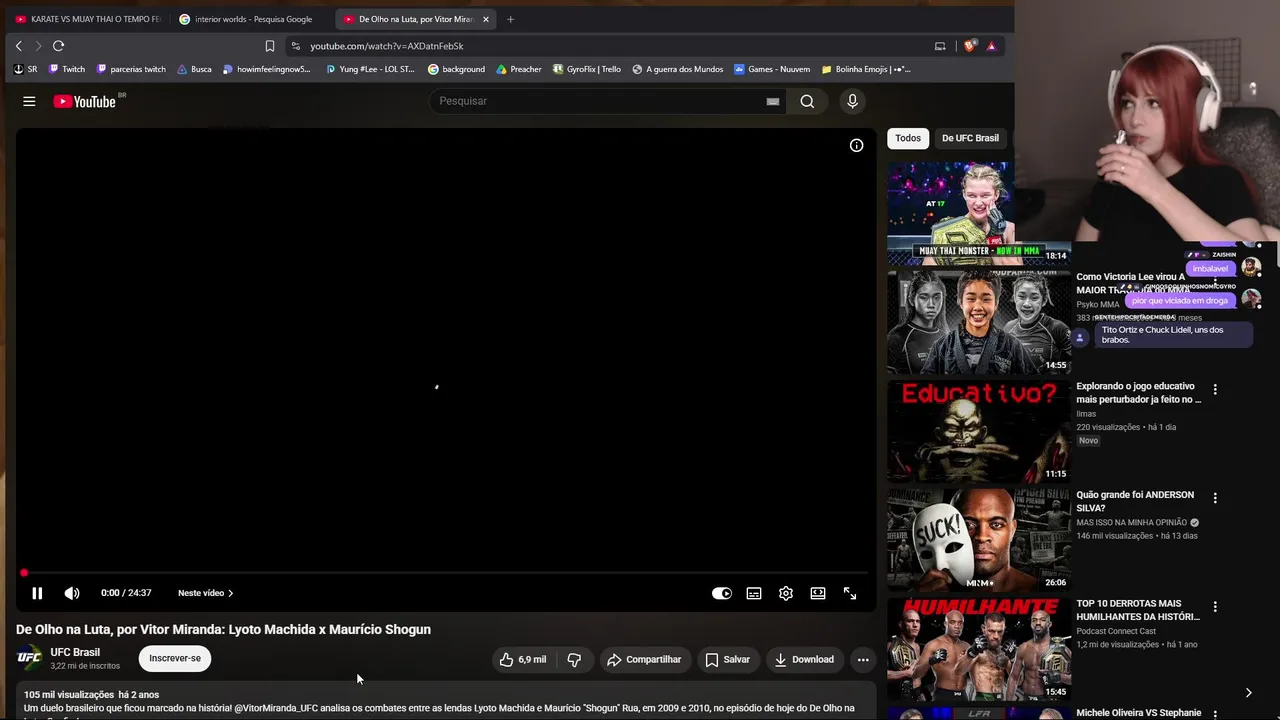Open the 'HUMILHANTE' video thumbnail
The image size is (1280, 720).
coord(979,648)
